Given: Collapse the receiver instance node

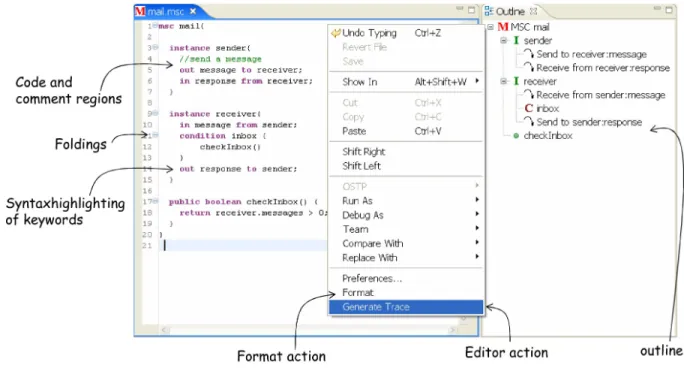Looking at the screenshot, I should coord(504,81).
